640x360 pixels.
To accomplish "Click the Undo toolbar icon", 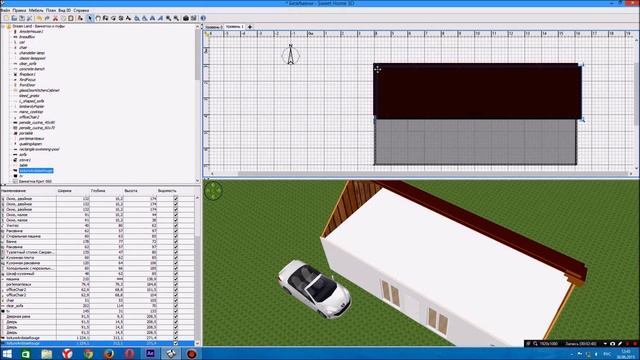I will click(39, 18).
